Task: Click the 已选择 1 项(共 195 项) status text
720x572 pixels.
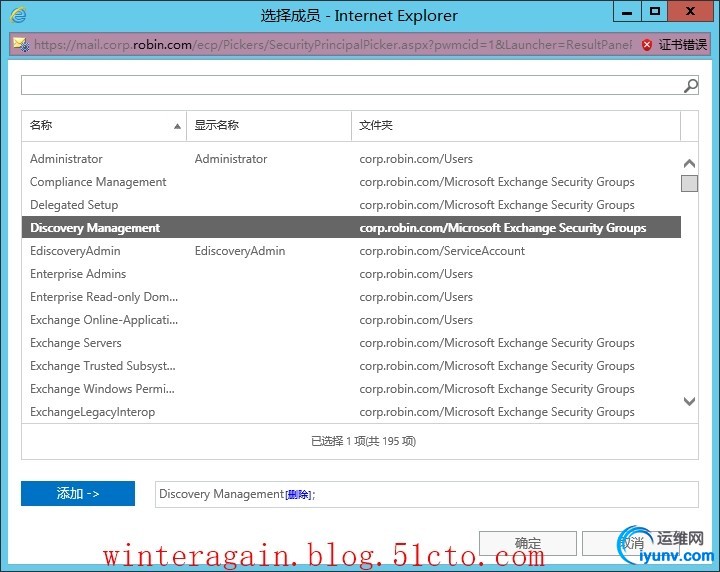Action: (363, 441)
